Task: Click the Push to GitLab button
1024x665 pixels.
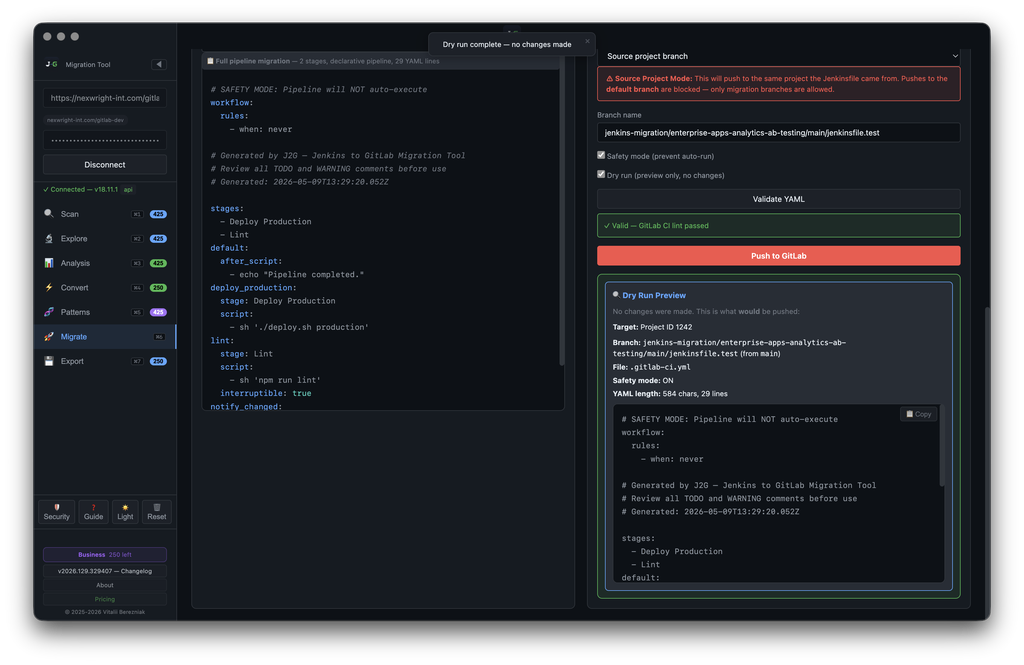Action: [778, 255]
